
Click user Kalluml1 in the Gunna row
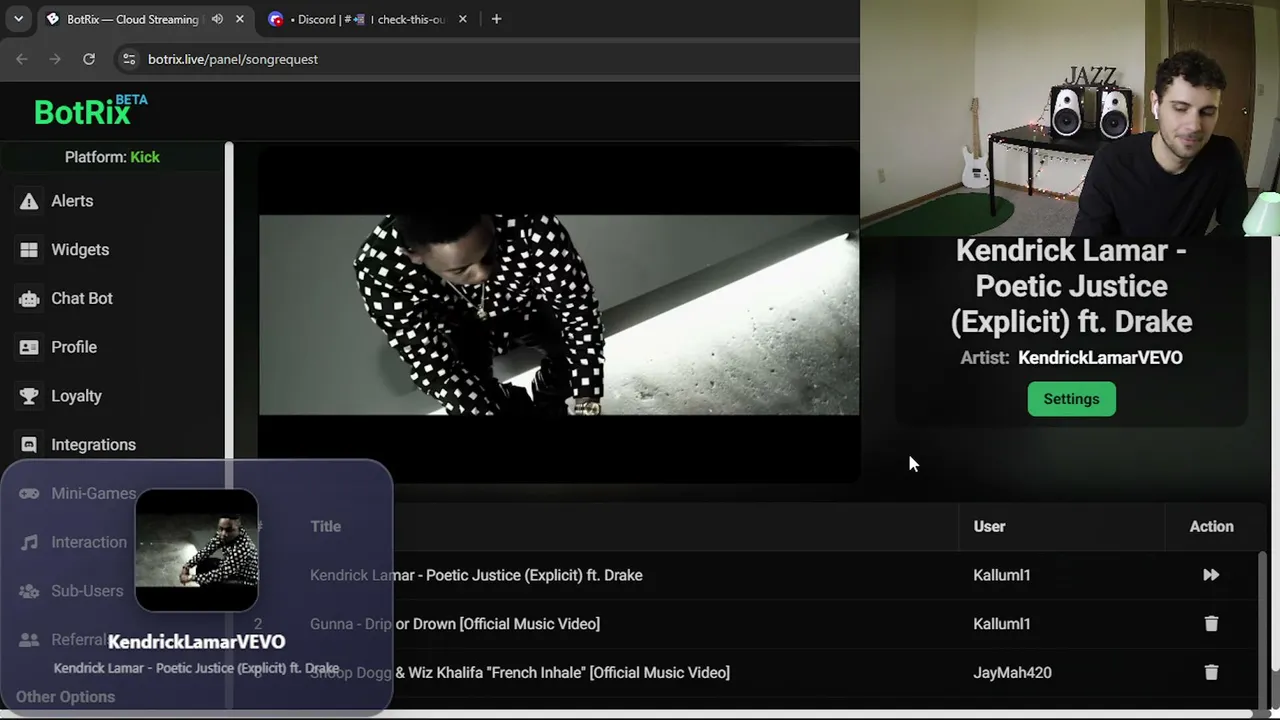click(x=1001, y=624)
